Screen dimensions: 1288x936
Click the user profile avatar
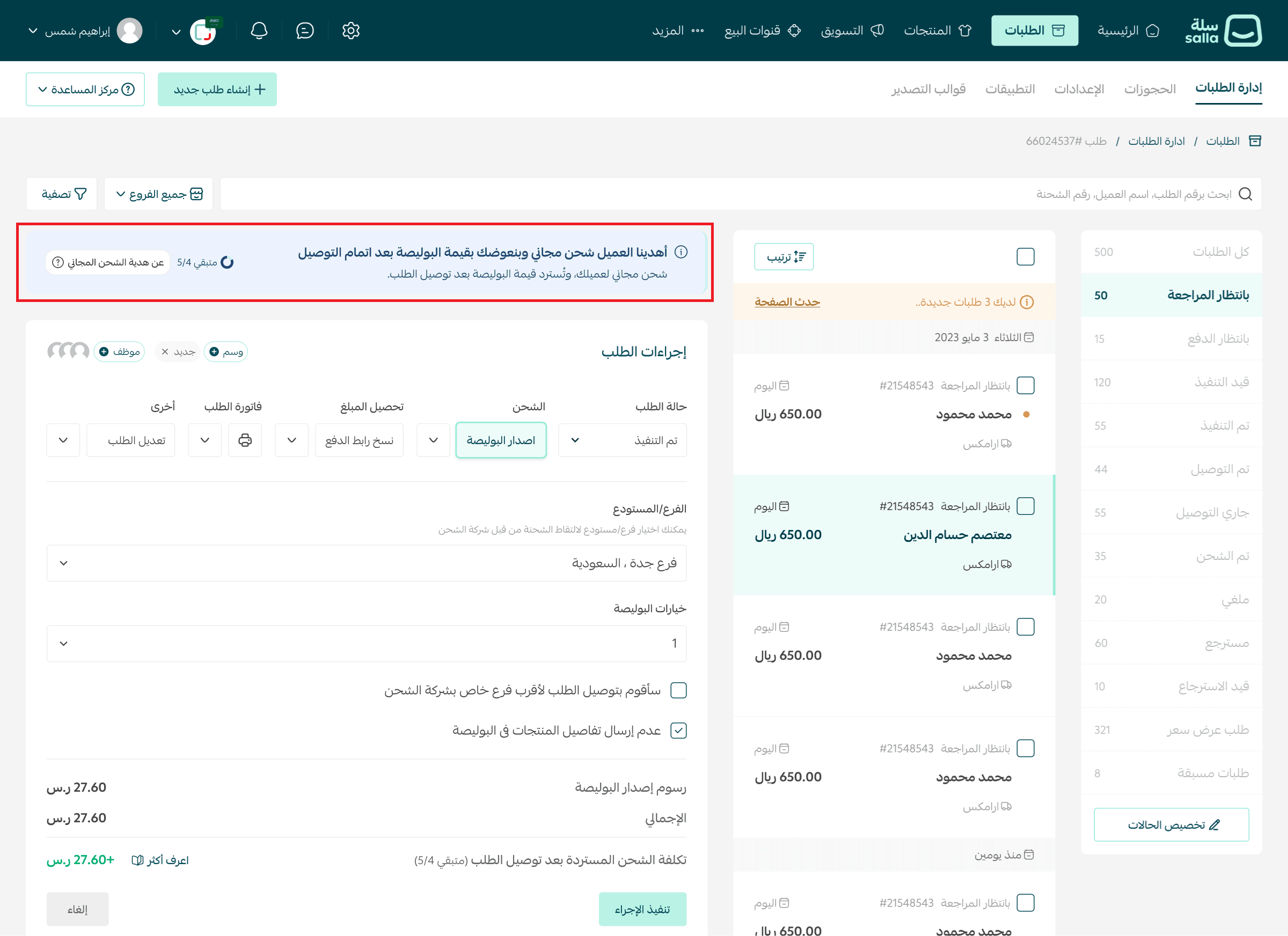(129, 31)
